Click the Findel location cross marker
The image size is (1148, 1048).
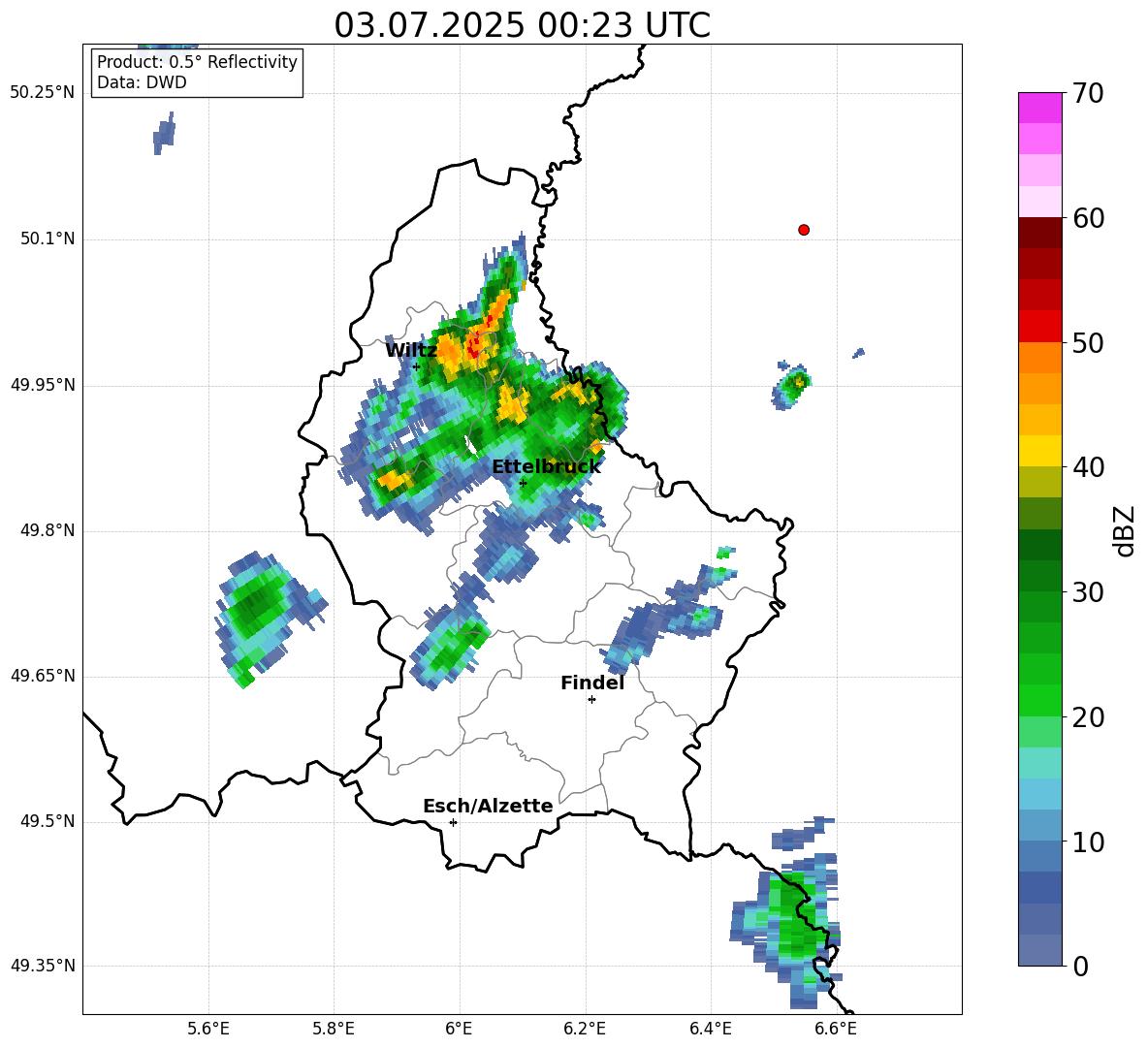click(591, 700)
